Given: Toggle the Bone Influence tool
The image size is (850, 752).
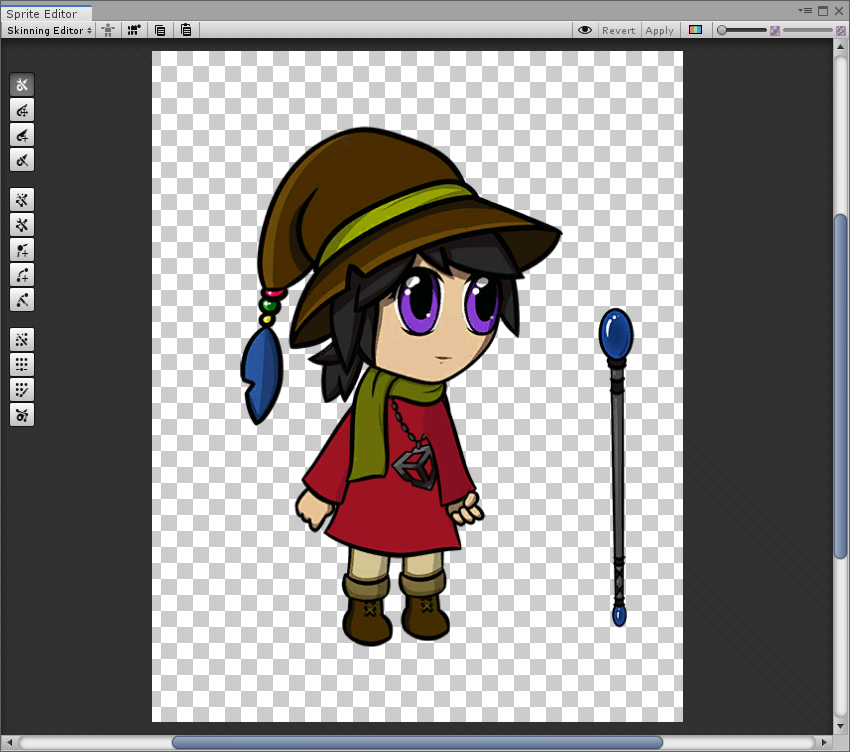Looking at the screenshot, I should click(22, 414).
